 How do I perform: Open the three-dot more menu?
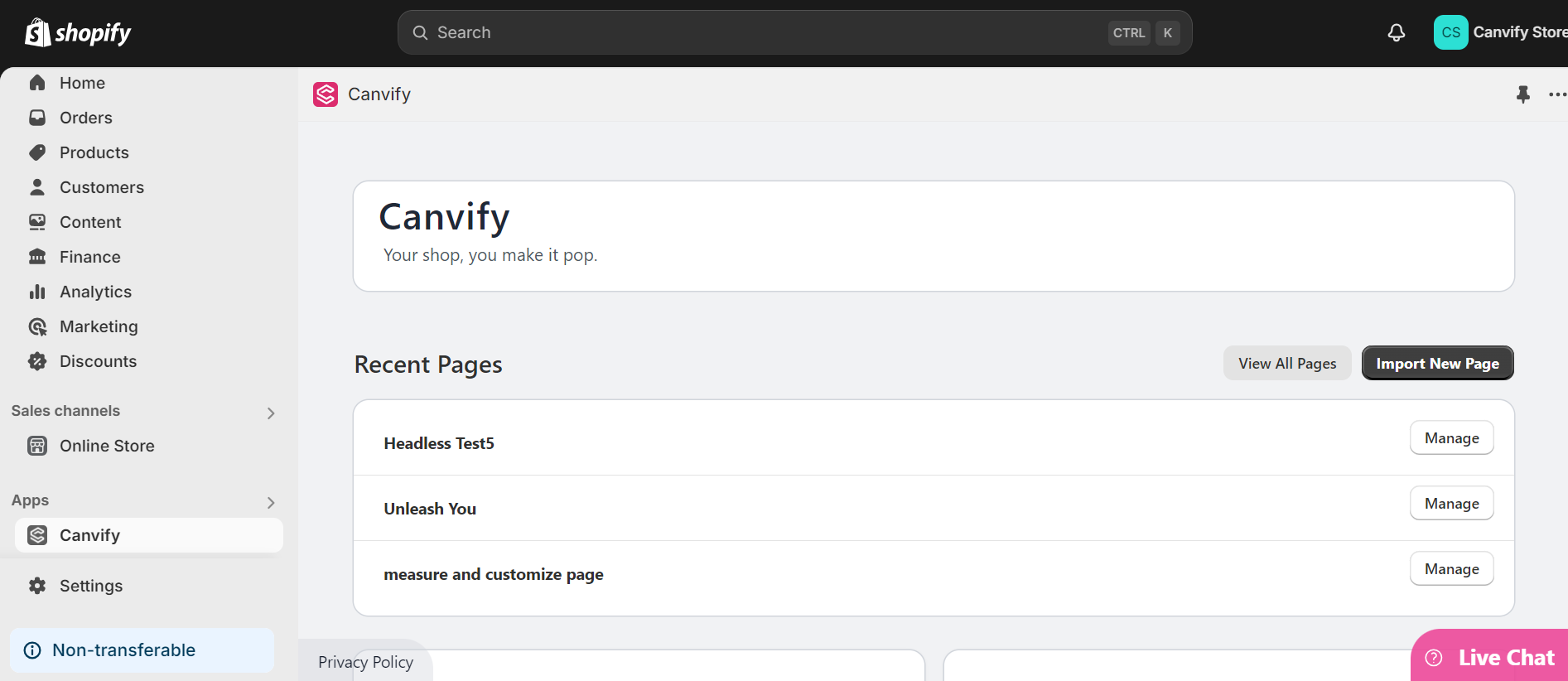[1557, 94]
